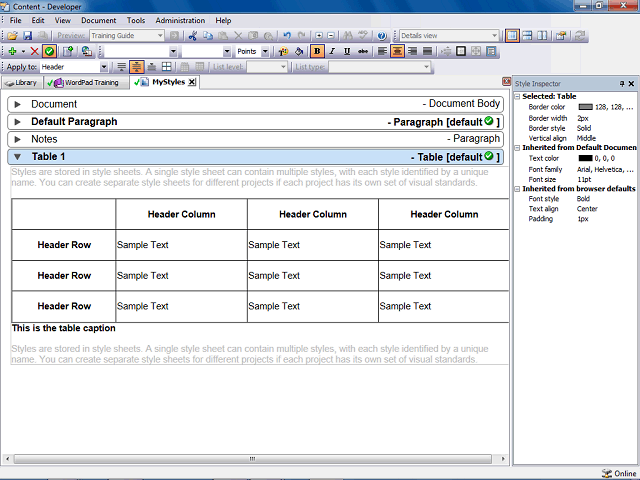Copy selection using the toolbar icon
640x480 pixels.
[208, 36]
